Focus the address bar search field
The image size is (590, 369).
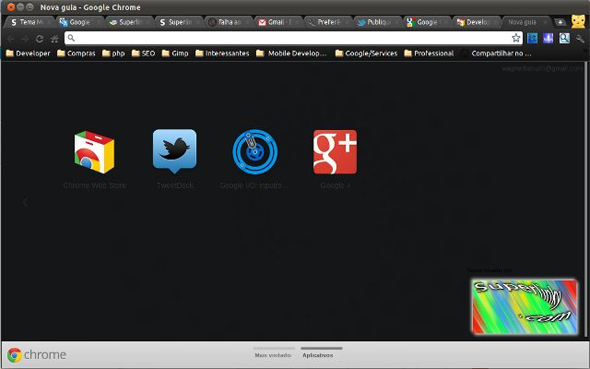click(292, 38)
